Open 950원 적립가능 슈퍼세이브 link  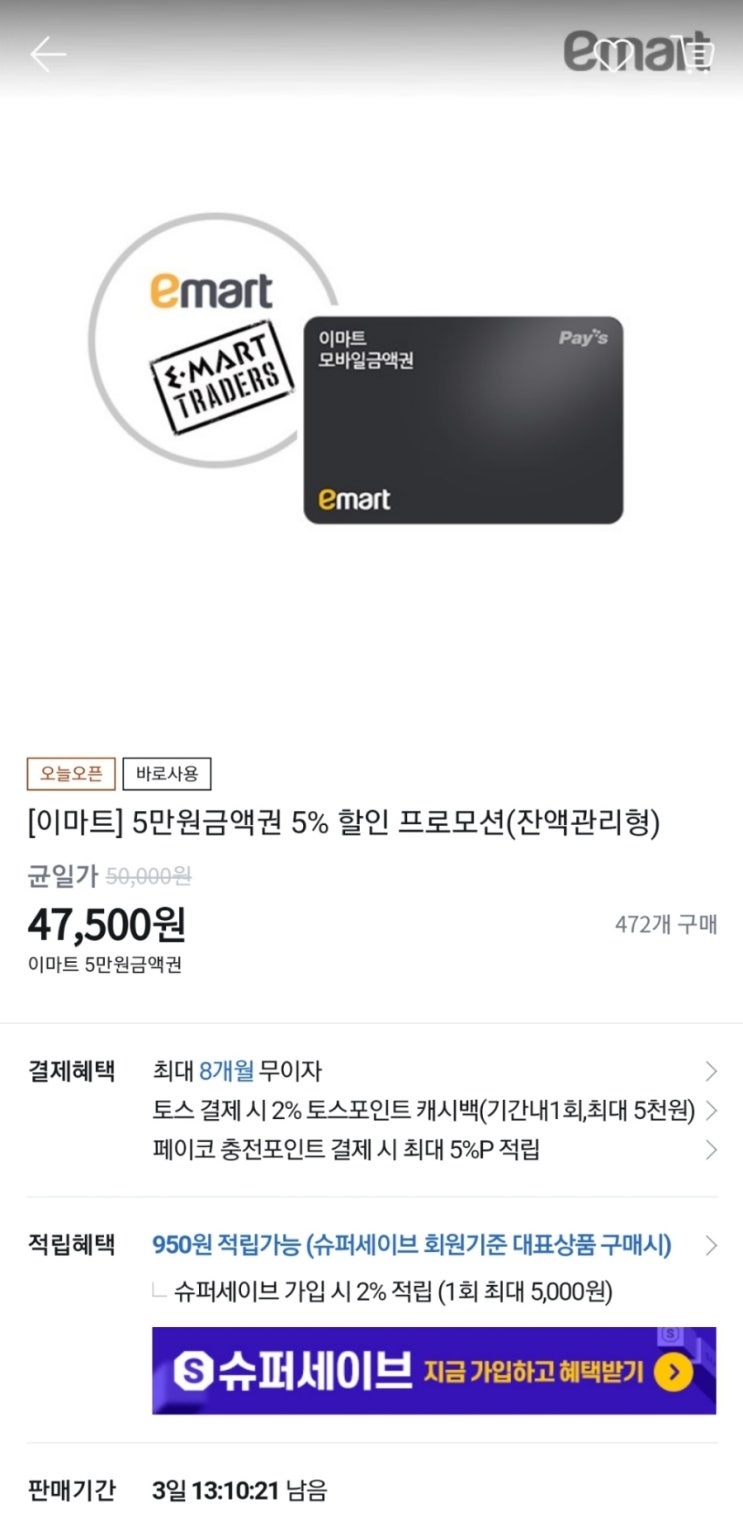[412, 1245]
